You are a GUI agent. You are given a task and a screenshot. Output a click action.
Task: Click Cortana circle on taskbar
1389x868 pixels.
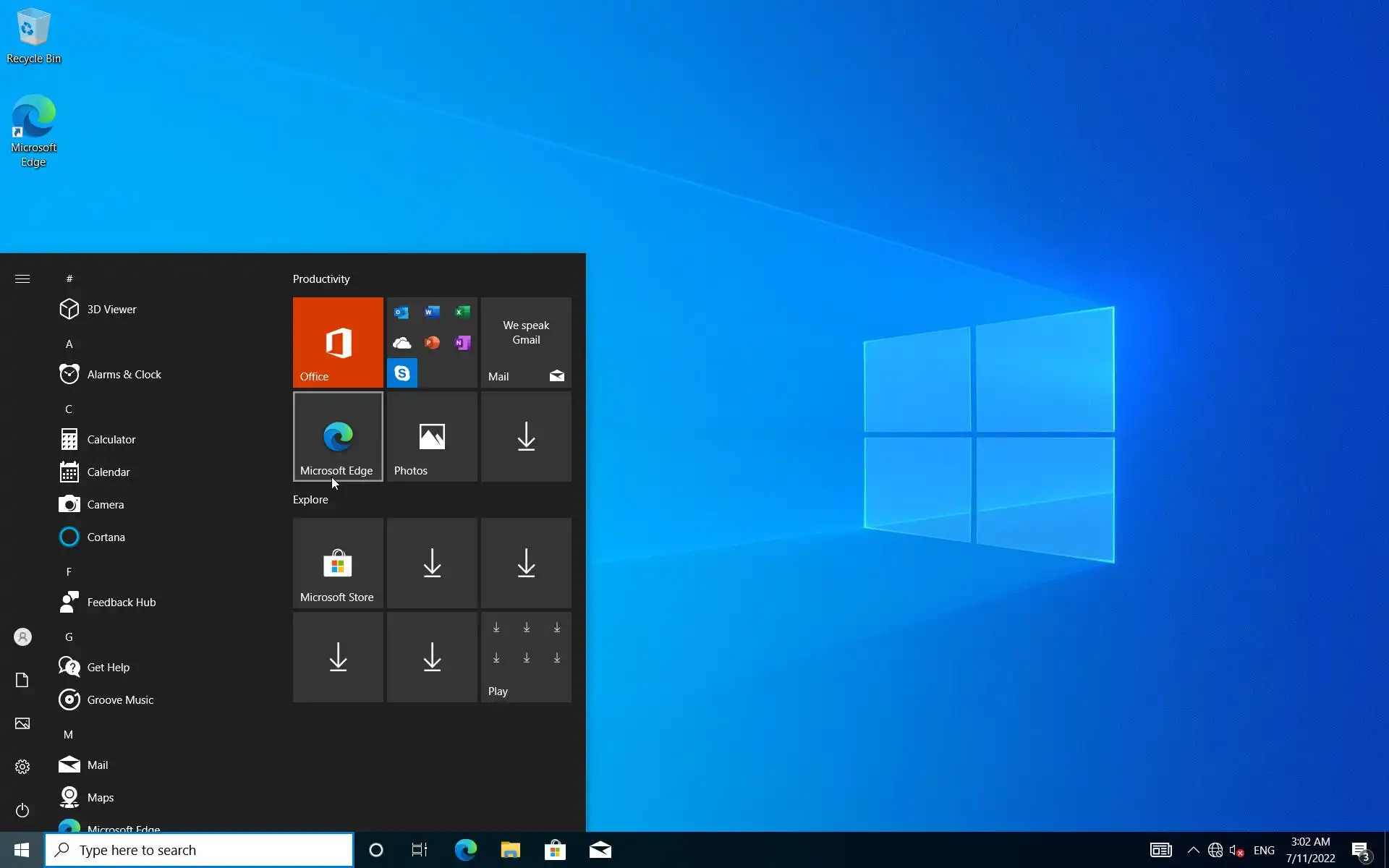coord(376,850)
